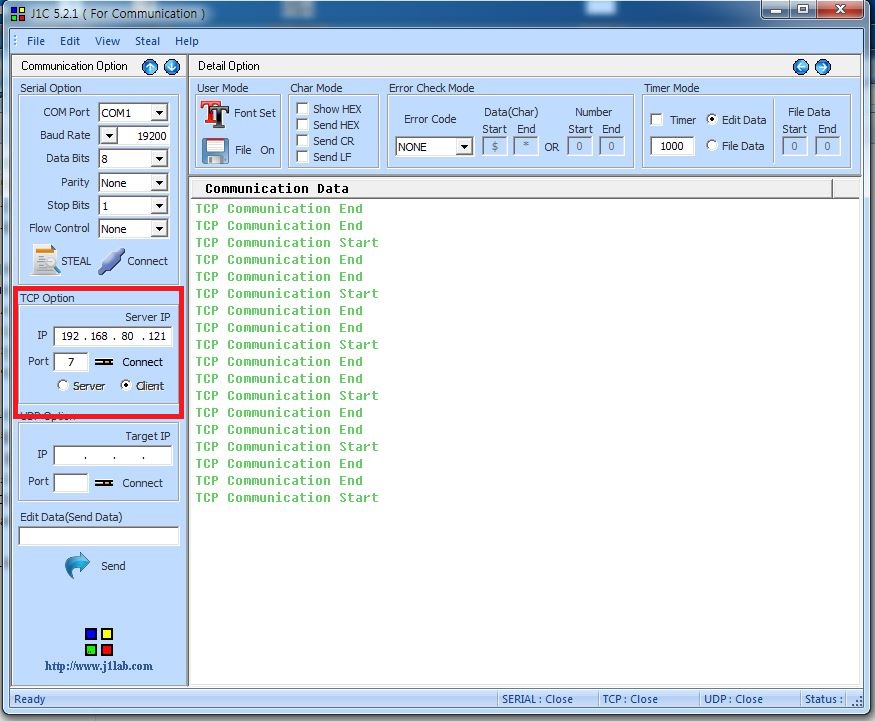Enable the Send LF checkbox
Screen dimensions: 875x721
point(302,157)
